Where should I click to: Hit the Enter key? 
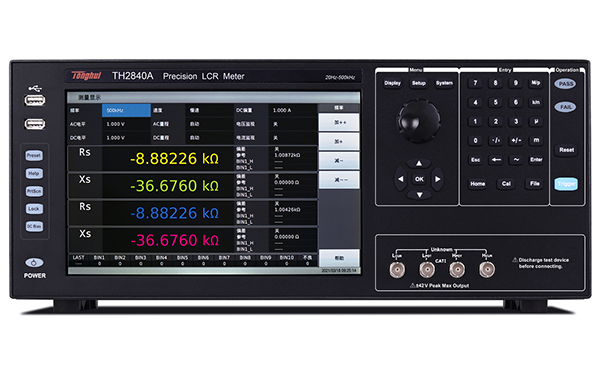coord(536,160)
